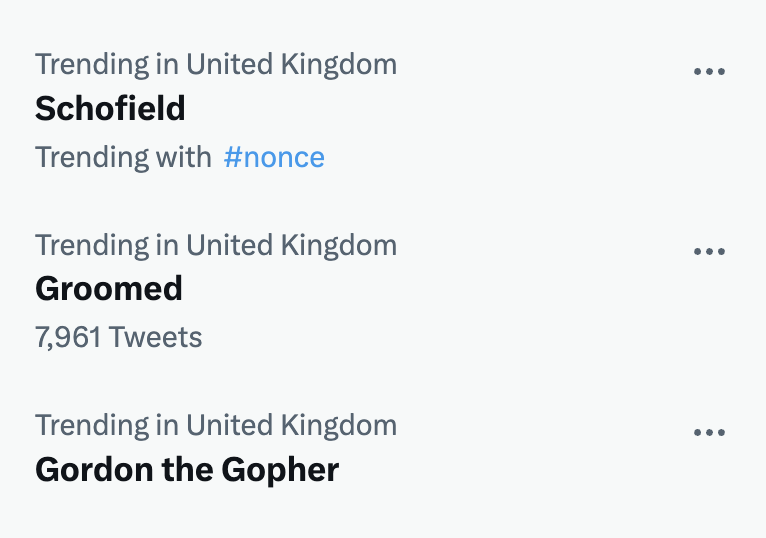Image resolution: width=766 pixels, height=538 pixels.
Task: Tap the bold Schofield headline
Action: tap(110, 108)
